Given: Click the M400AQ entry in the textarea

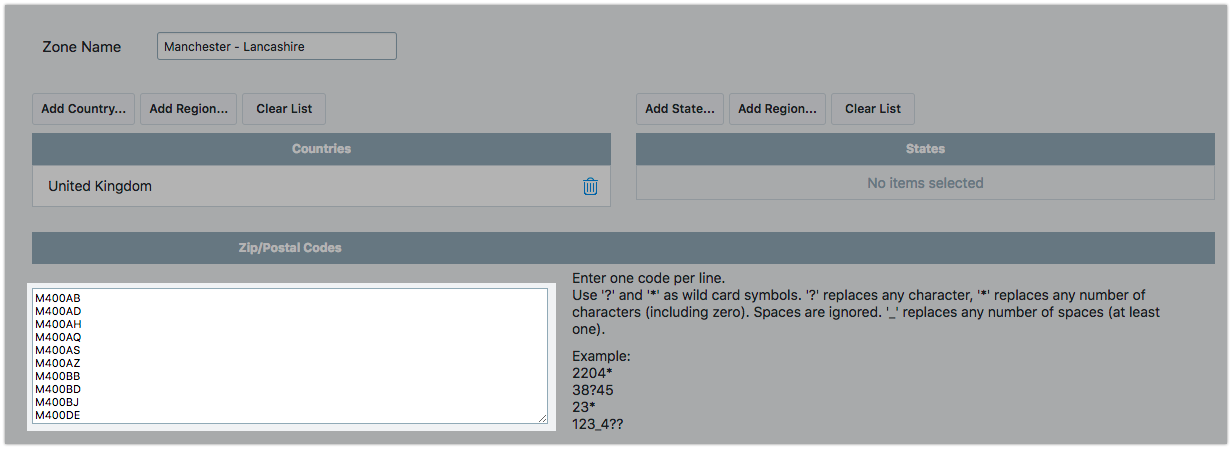Looking at the screenshot, I should pos(58,337).
